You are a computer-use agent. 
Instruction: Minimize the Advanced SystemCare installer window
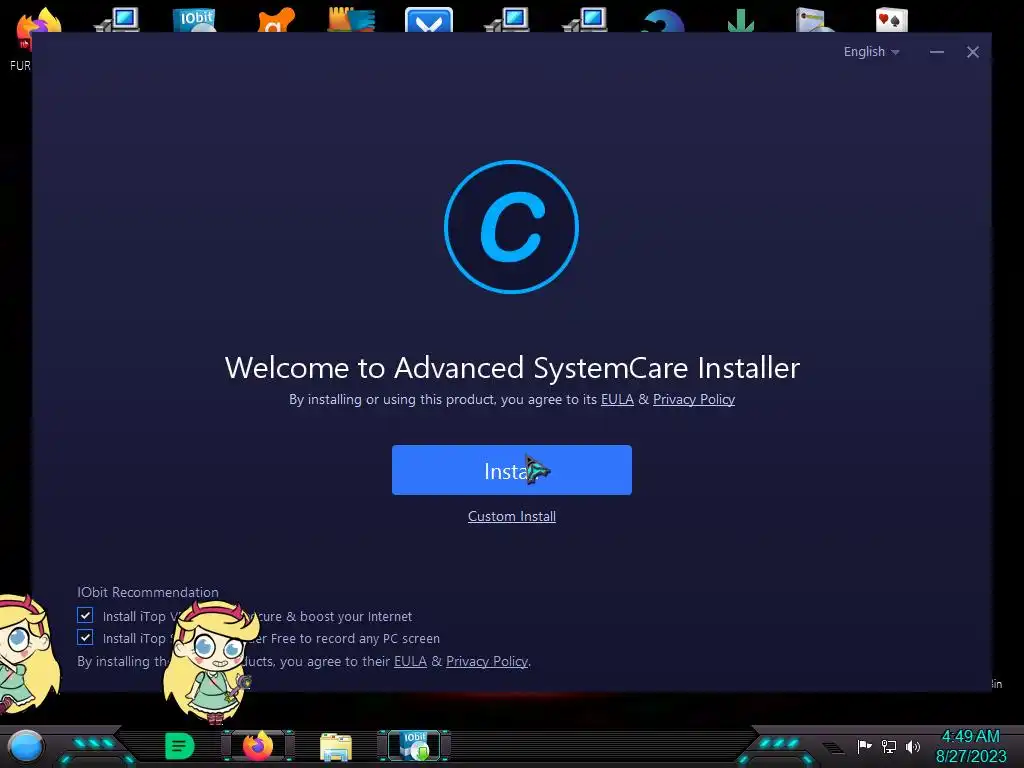point(936,52)
